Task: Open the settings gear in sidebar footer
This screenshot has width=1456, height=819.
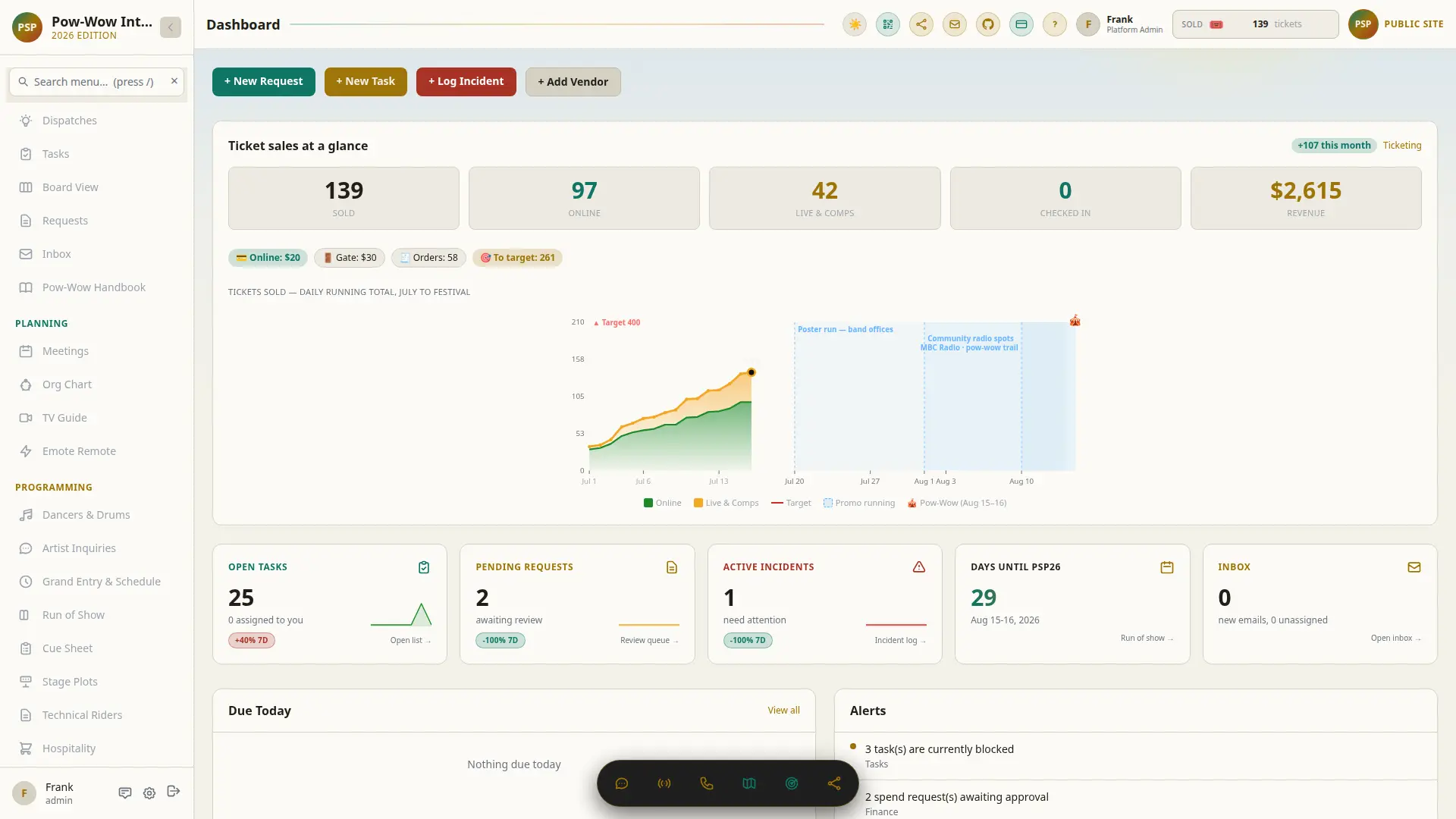Action: 149,792
